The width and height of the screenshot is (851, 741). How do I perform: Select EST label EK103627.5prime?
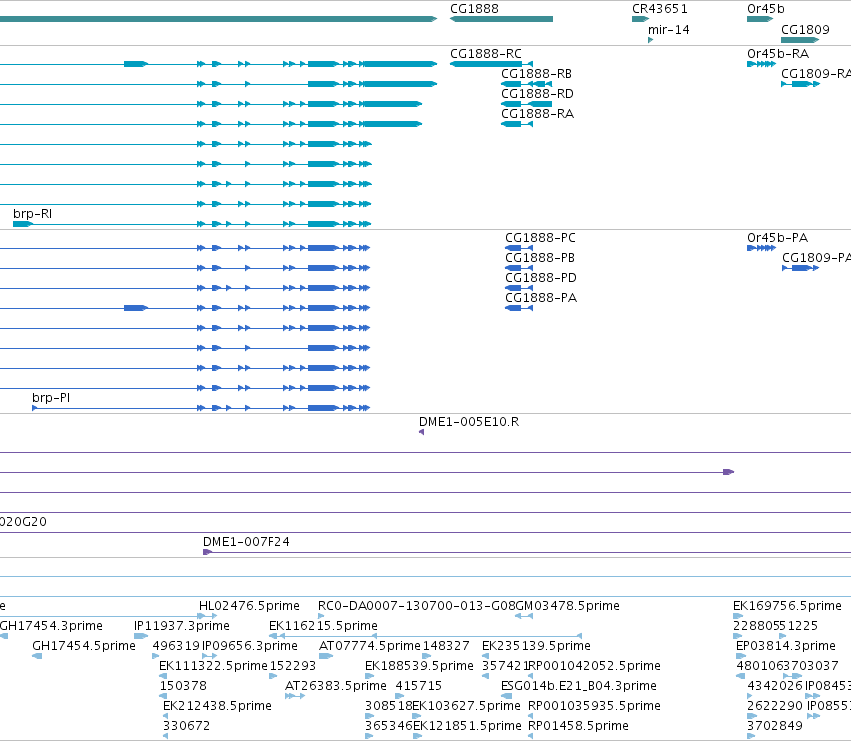pos(466,706)
